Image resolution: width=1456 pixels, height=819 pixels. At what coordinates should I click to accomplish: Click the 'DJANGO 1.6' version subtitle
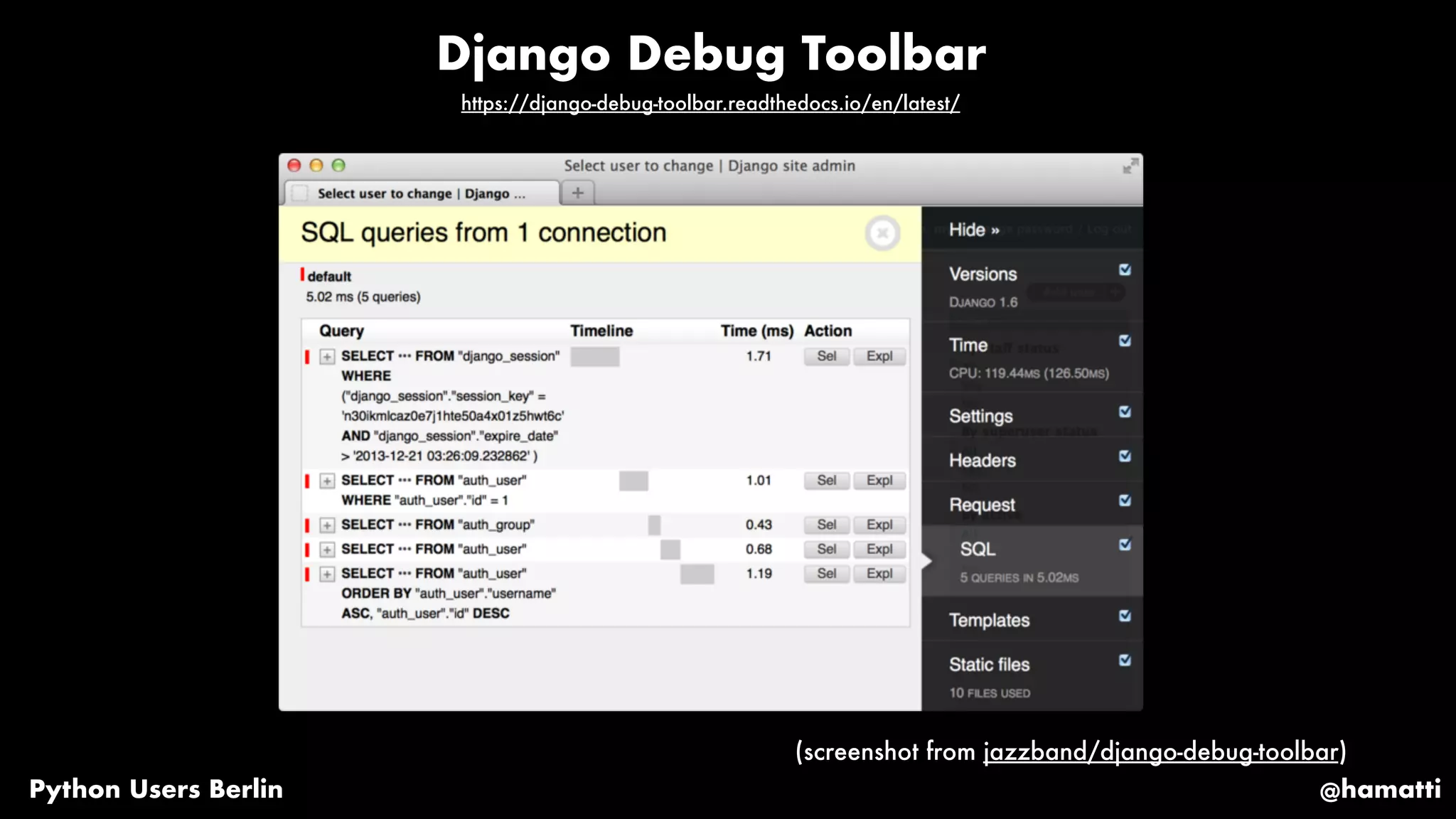click(x=983, y=302)
